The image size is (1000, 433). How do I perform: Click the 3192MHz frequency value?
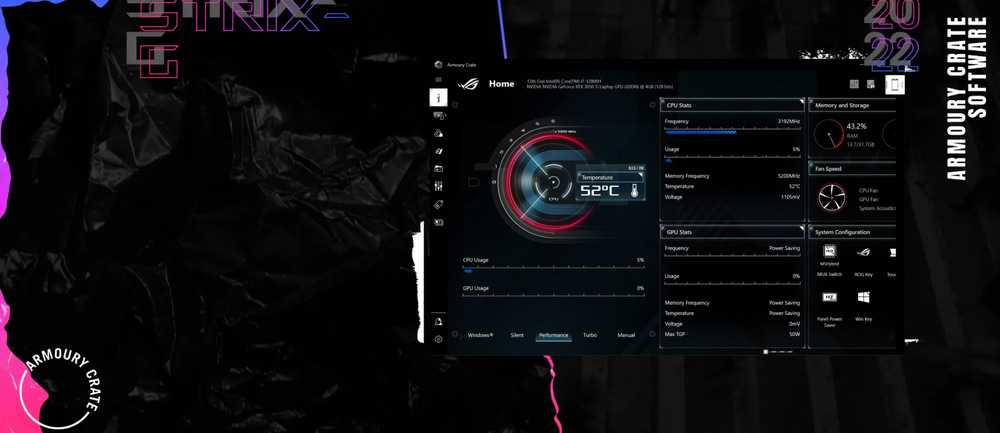(x=788, y=121)
